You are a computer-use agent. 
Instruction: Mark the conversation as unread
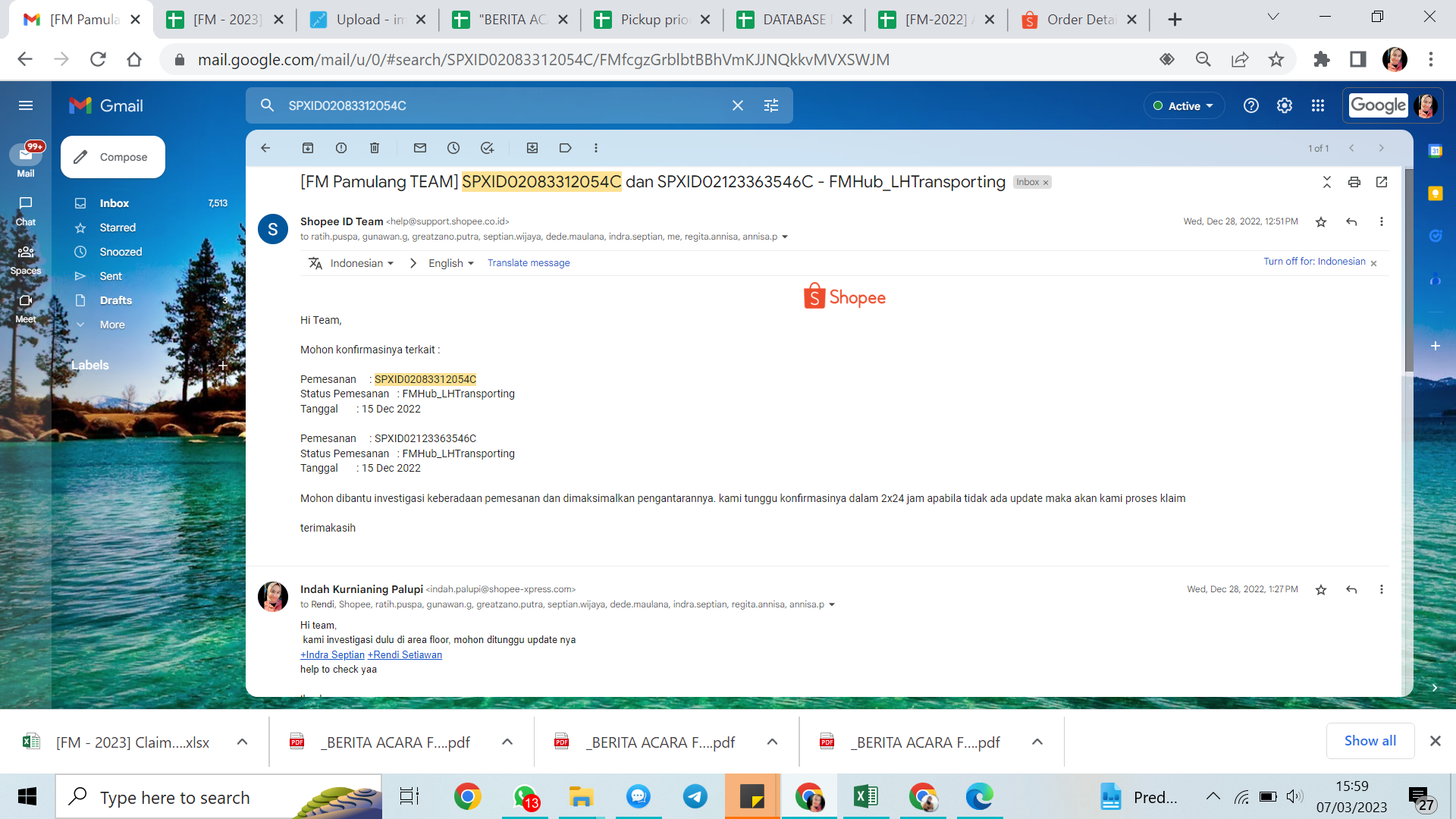[420, 148]
